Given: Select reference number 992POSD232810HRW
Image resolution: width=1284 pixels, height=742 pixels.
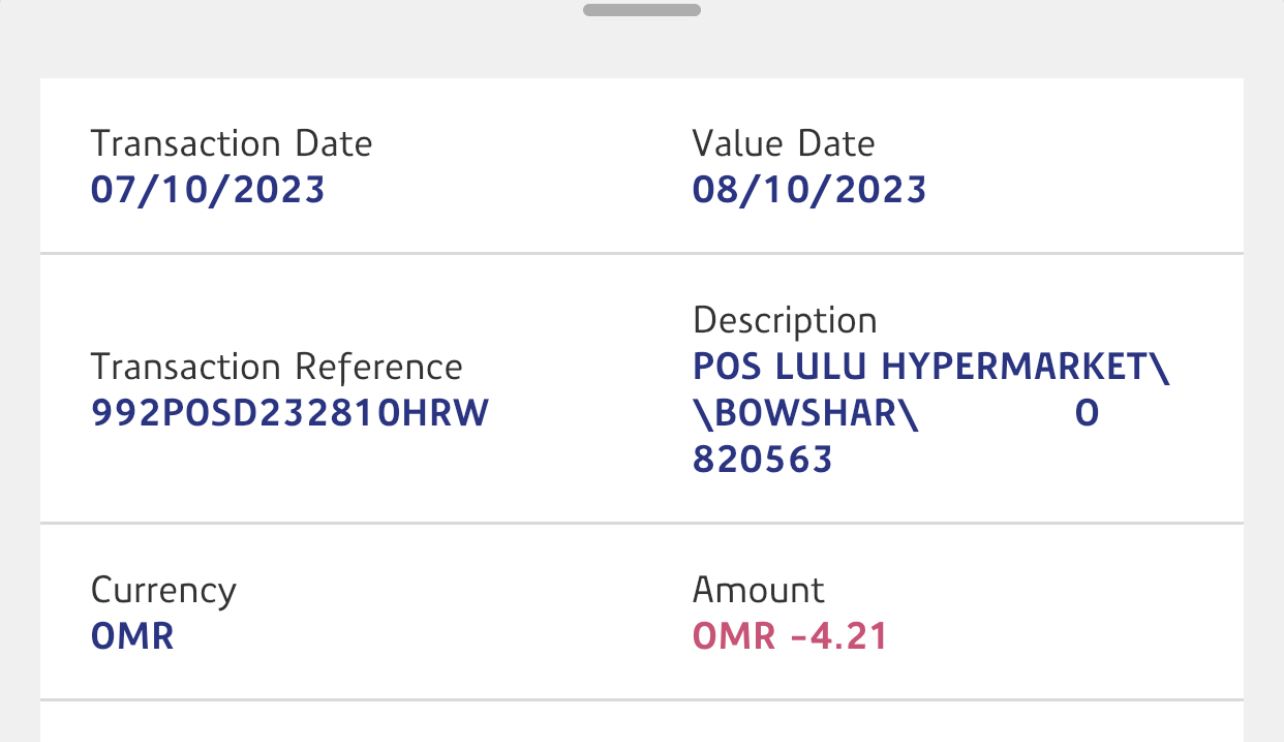Looking at the screenshot, I should point(289,413).
